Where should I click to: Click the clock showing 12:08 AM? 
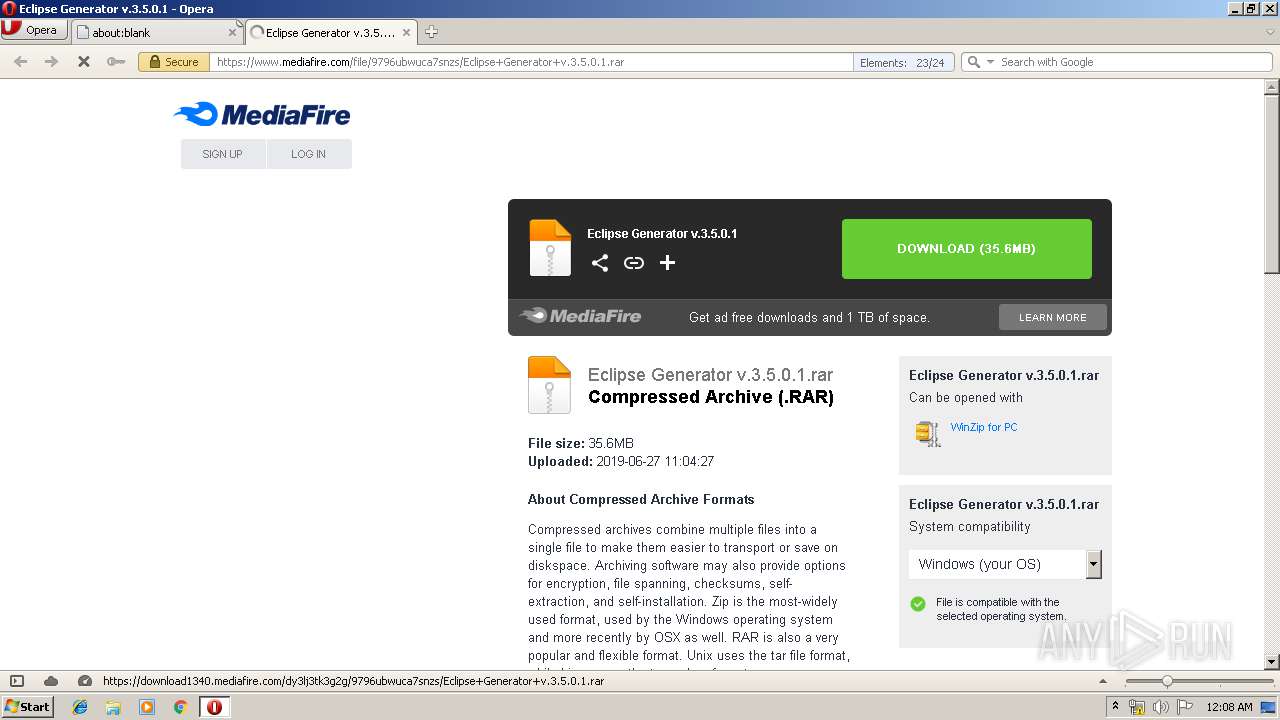1229,707
